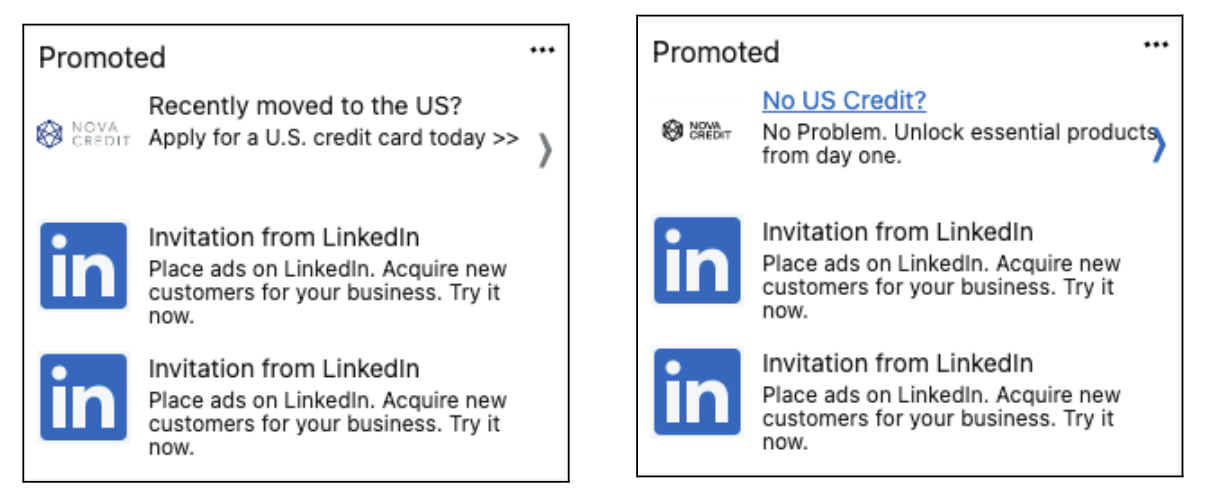The height and width of the screenshot is (502, 1212).
Task: Open the bottom "Invitation from LinkedIn" in the left panel
Action: (284, 369)
